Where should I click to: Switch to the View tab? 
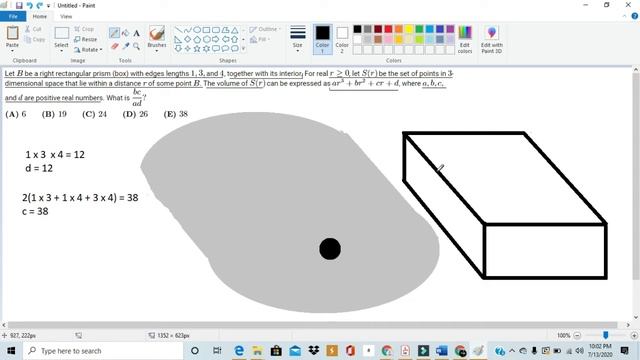pos(66,16)
